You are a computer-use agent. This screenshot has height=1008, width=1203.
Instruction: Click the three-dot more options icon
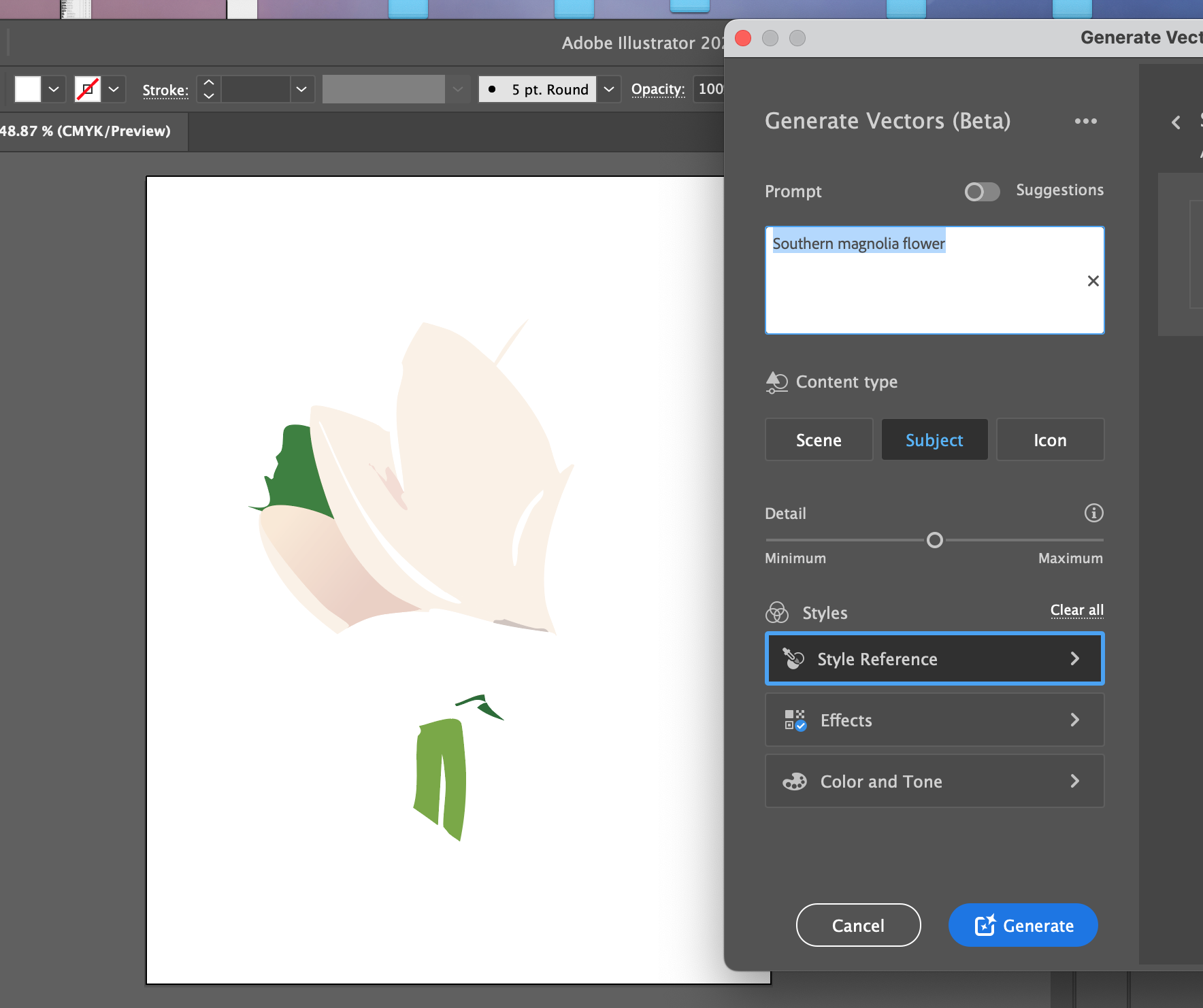tap(1085, 121)
